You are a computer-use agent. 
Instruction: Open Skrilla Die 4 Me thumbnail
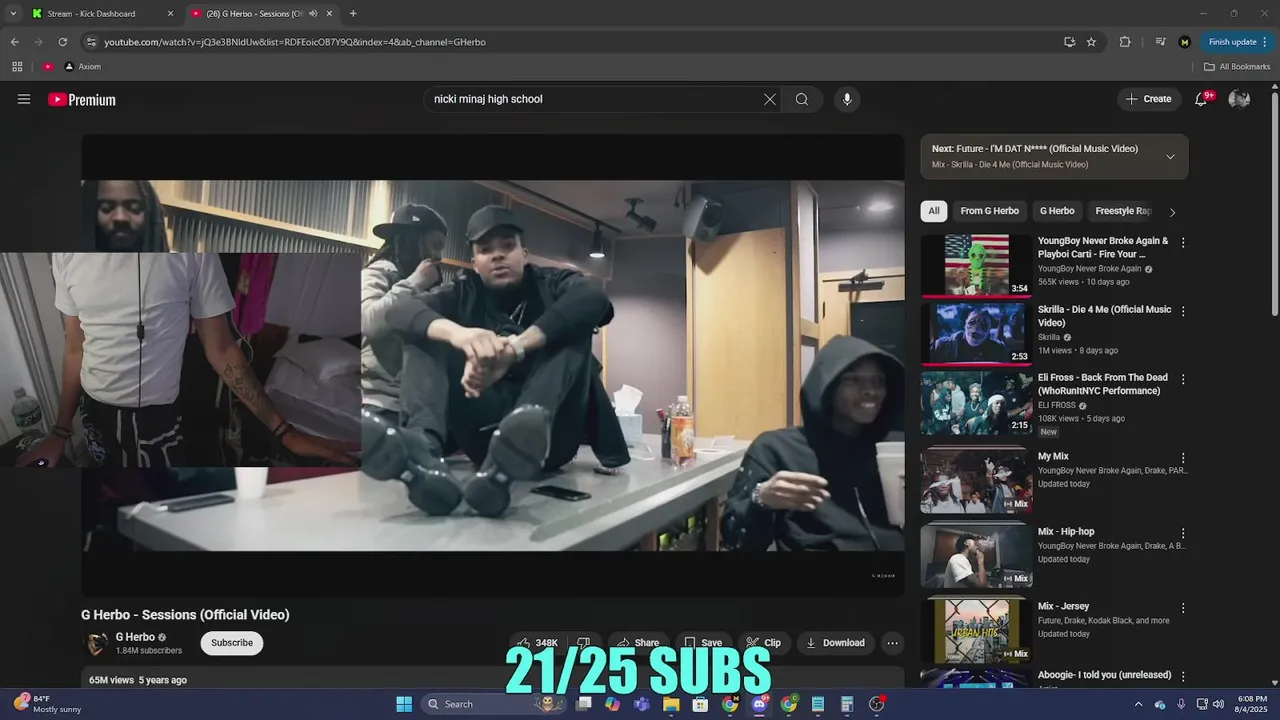point(976,334)
